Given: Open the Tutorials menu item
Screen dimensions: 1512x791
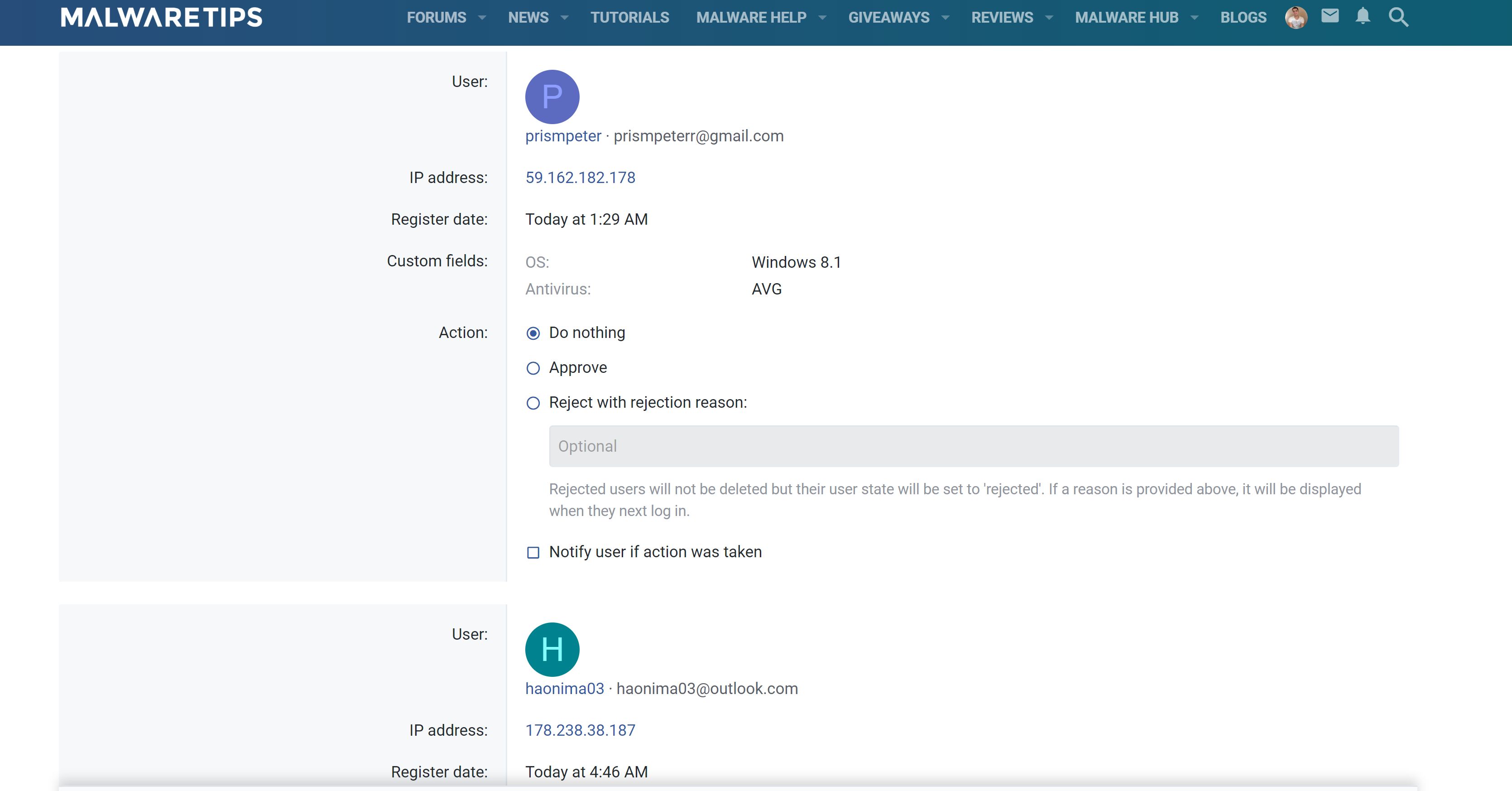Looking at the screenshot, I should pyautogui.click(x=629, y=18).
